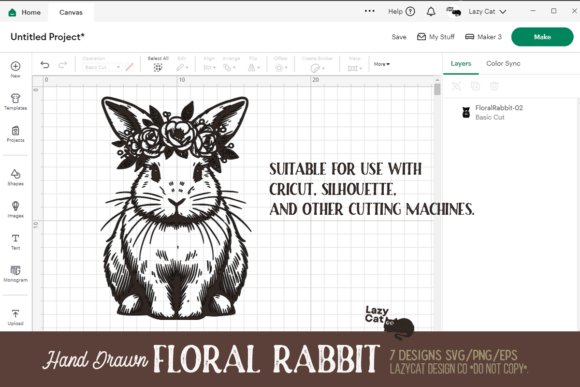Open the Arrange dropdown
The height and width of the screenshot is (387, 580).
pos(231,64)
